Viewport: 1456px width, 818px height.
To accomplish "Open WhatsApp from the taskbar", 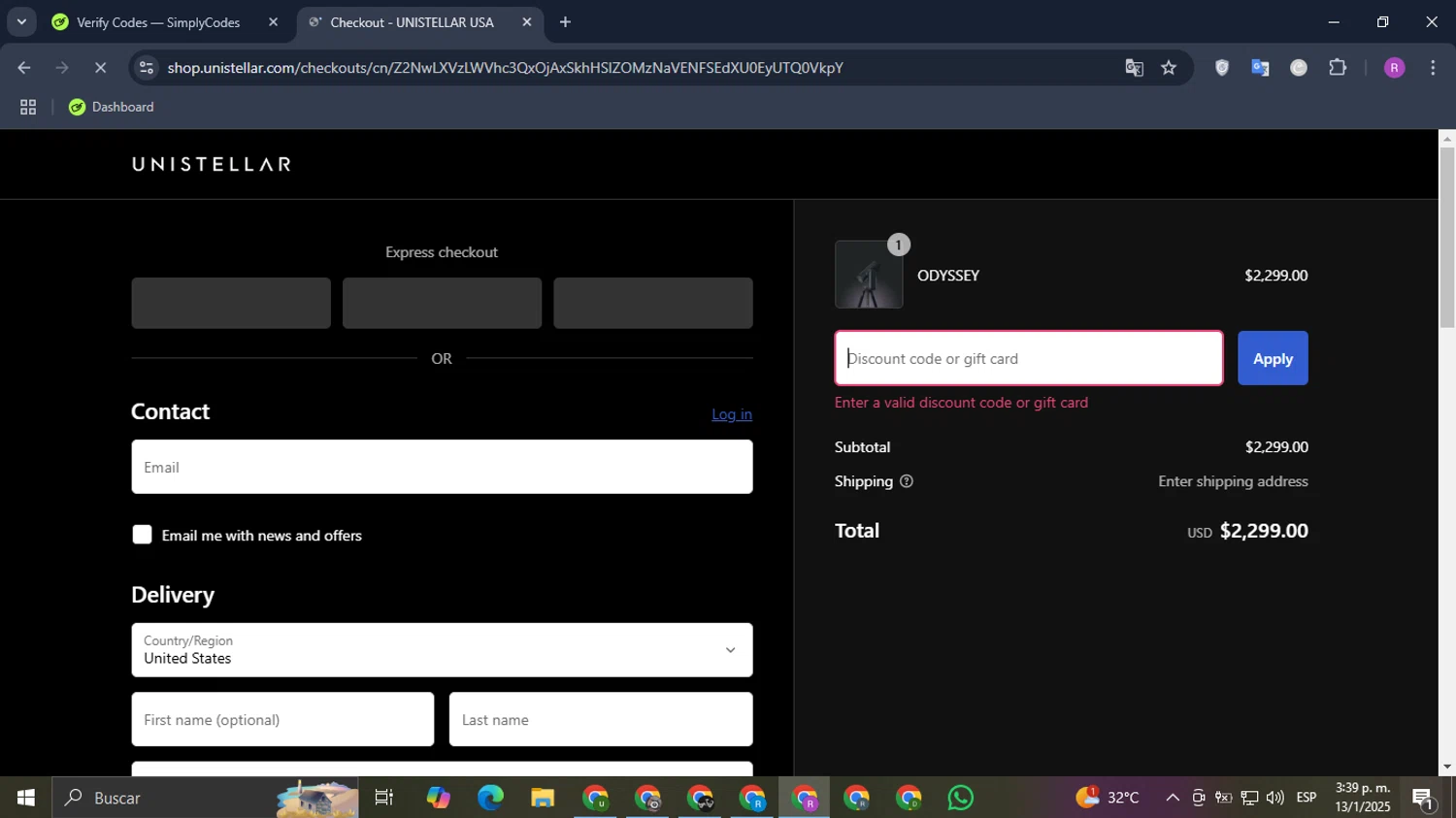I will pos(960,798).
